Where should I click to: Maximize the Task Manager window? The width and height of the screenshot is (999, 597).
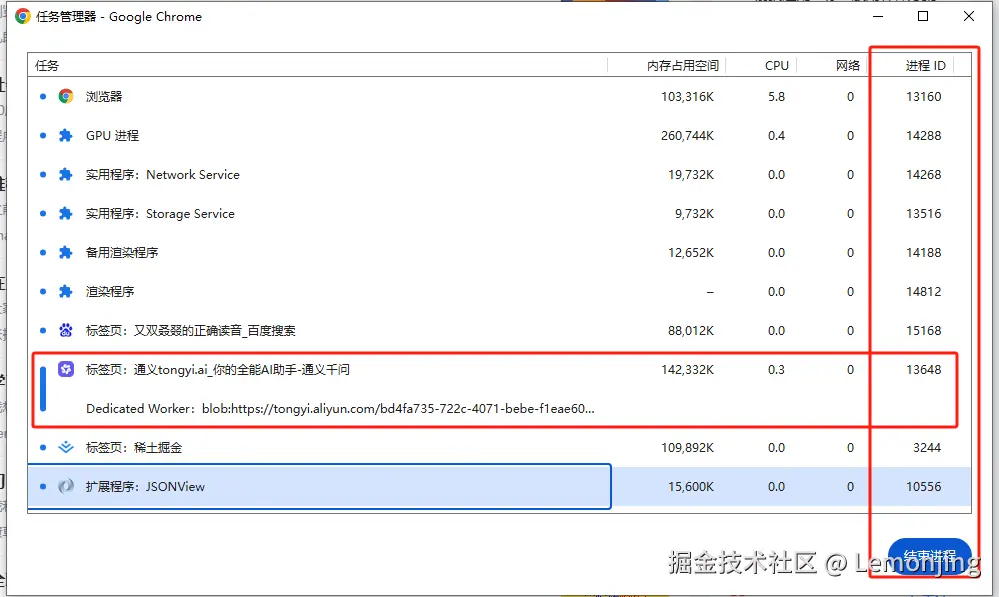coord(923,16)
